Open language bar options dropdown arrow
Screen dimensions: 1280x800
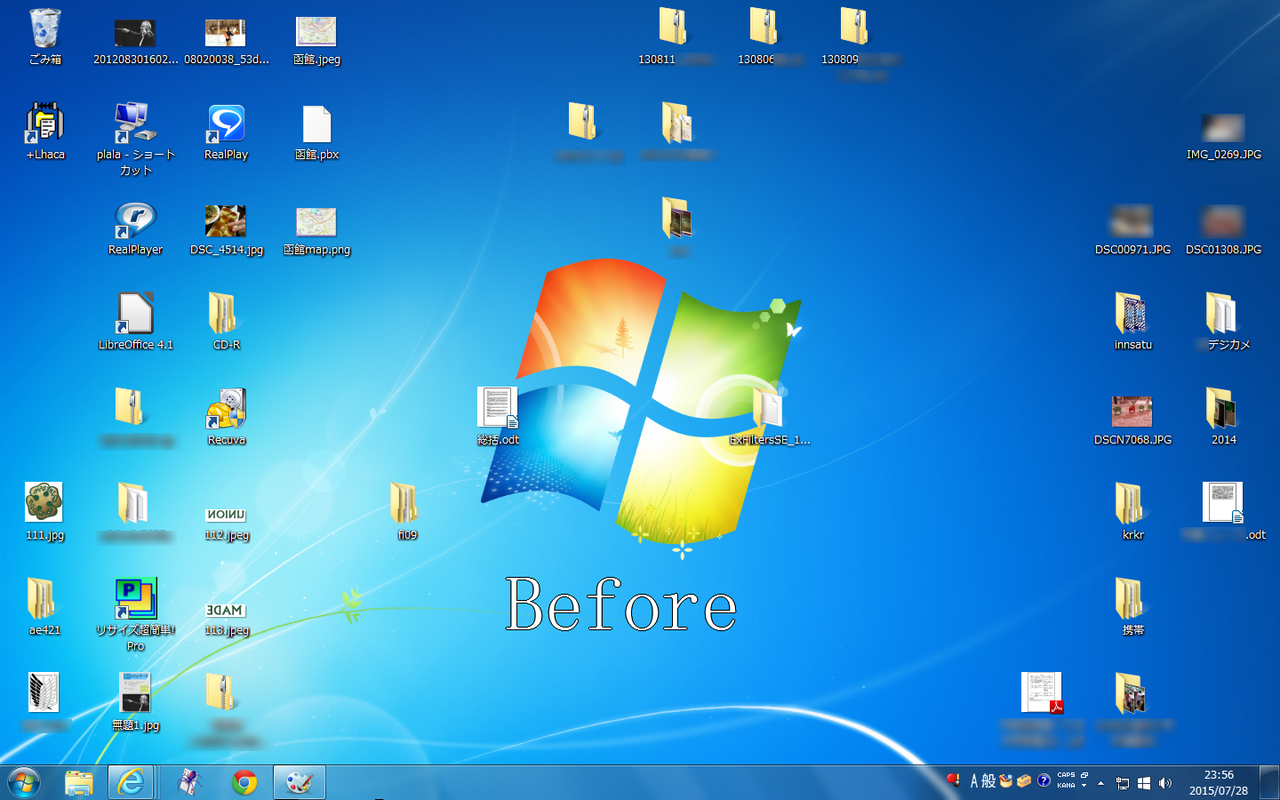[x=1084, y=786]
